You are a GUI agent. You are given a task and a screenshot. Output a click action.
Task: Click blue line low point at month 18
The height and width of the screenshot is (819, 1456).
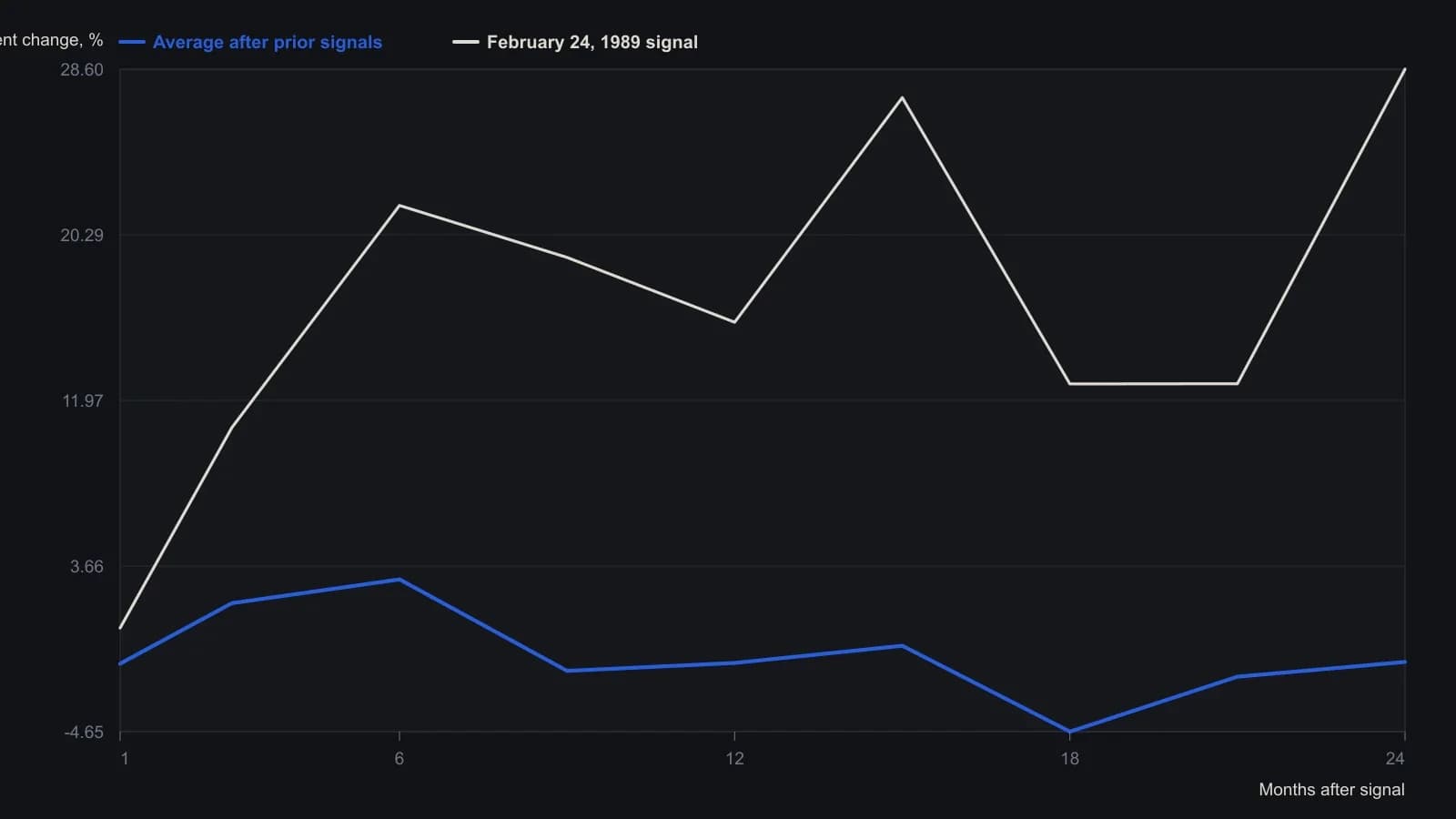point(1069,731)
